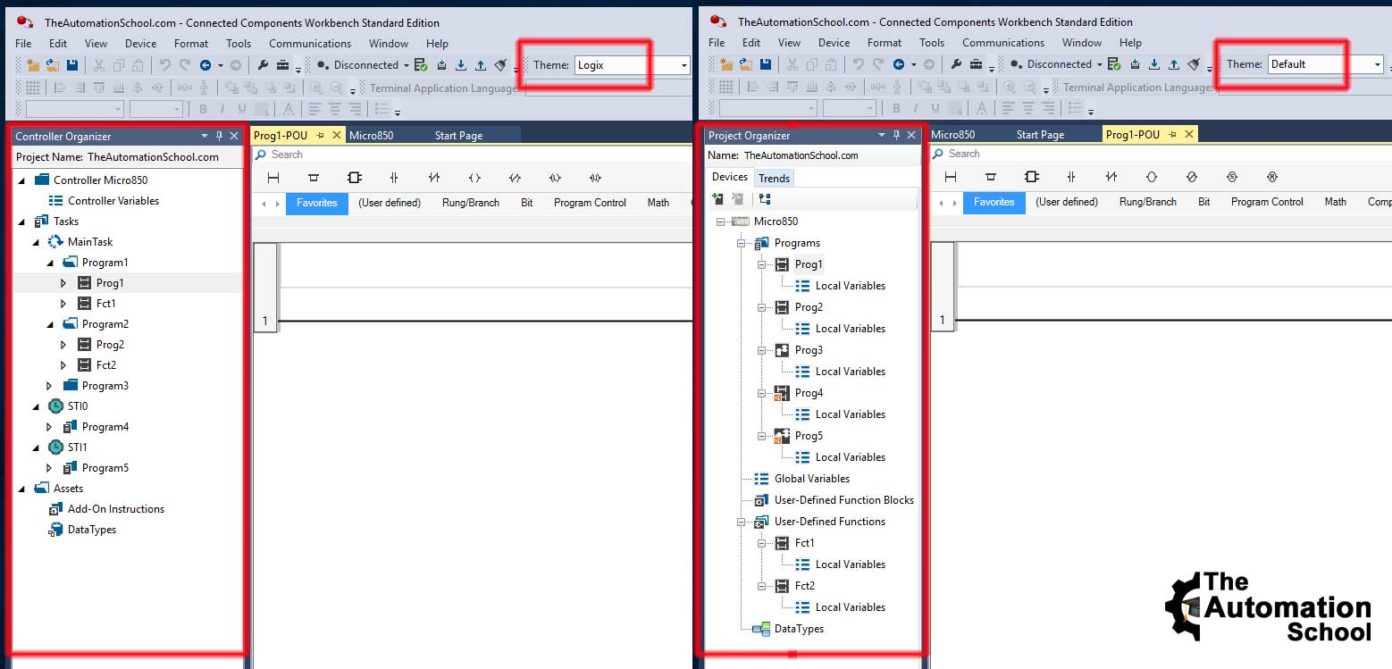Open the Theme dropdown showing Logix
The height and width of the screenshot is (669, 1392).
684,63
